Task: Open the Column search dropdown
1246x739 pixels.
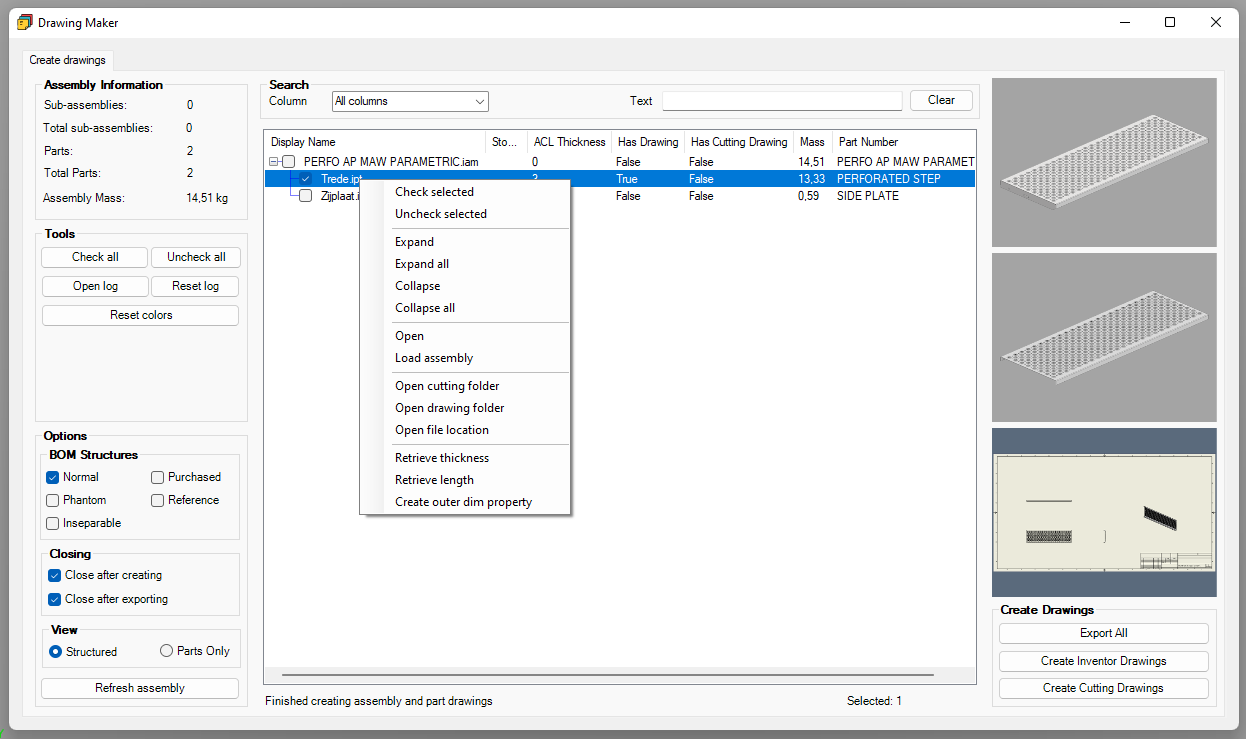Action: click(x=410, y=101)
